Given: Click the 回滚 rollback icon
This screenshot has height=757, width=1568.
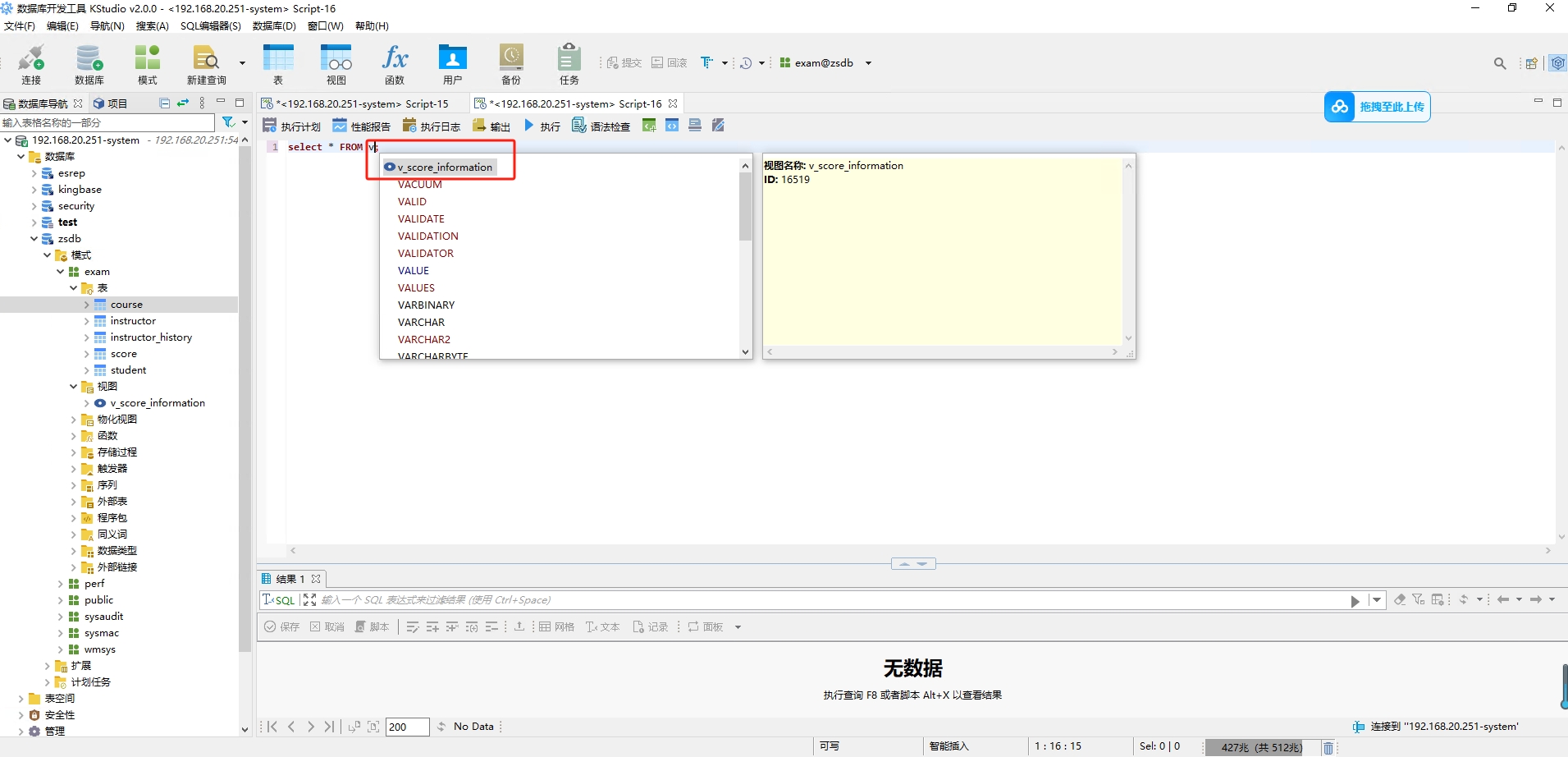Looking at the screenshot, I should (x=669, y=62).
